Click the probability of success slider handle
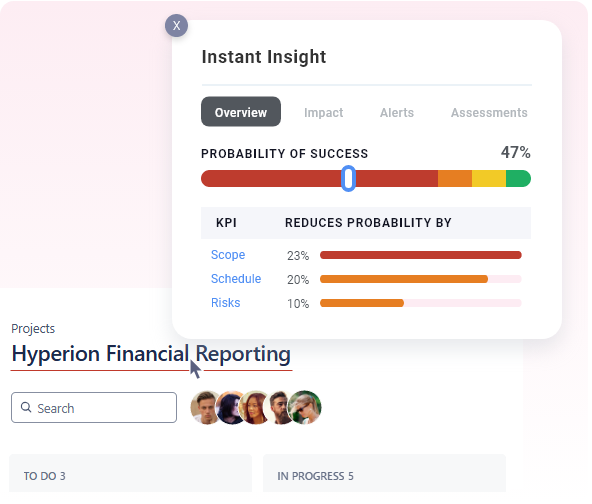Screen dimensions: 592x504 pyautogui.click(x=348, y=178)
